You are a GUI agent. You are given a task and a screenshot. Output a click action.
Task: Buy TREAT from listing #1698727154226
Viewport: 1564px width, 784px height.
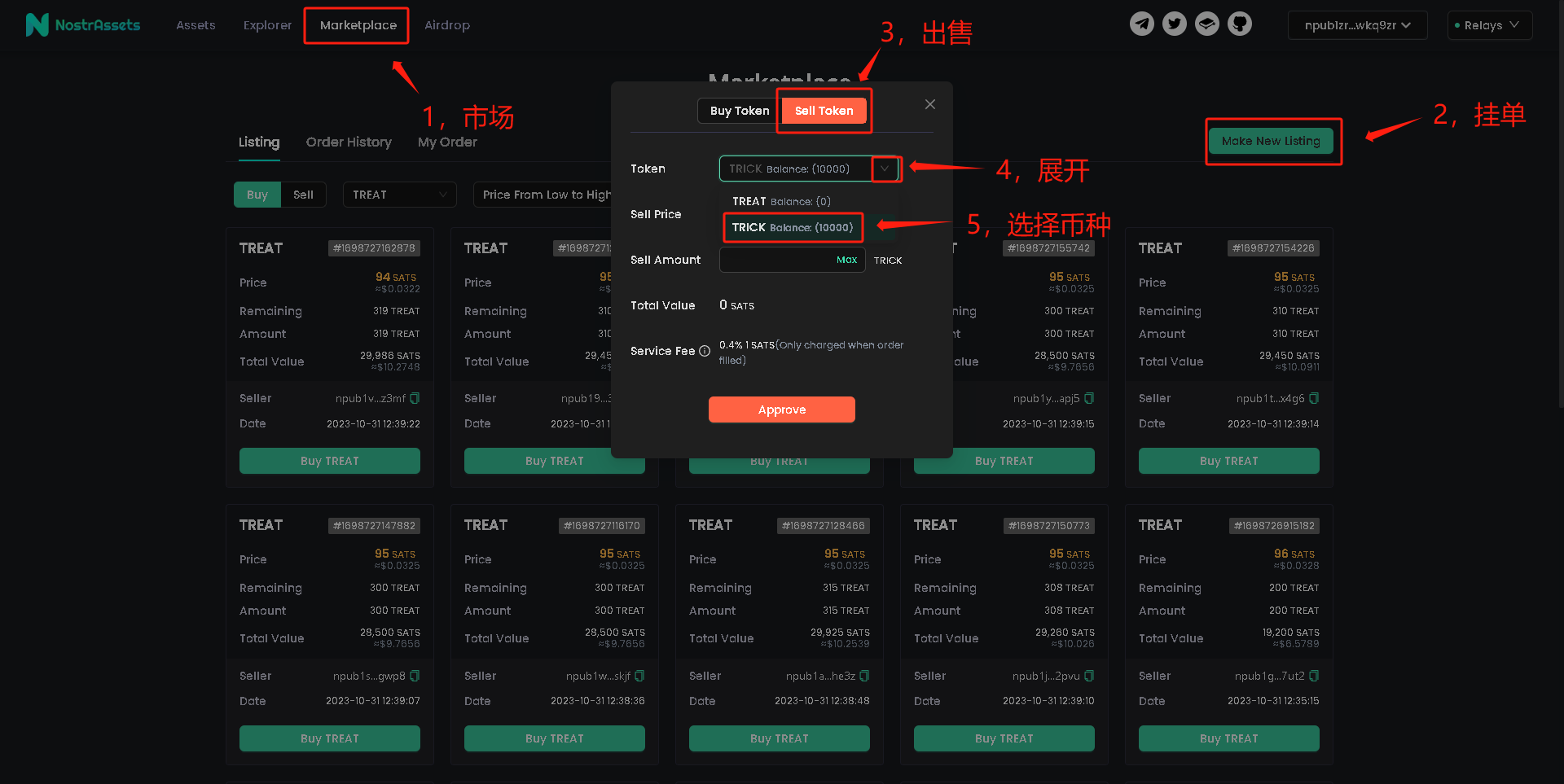1229,461
